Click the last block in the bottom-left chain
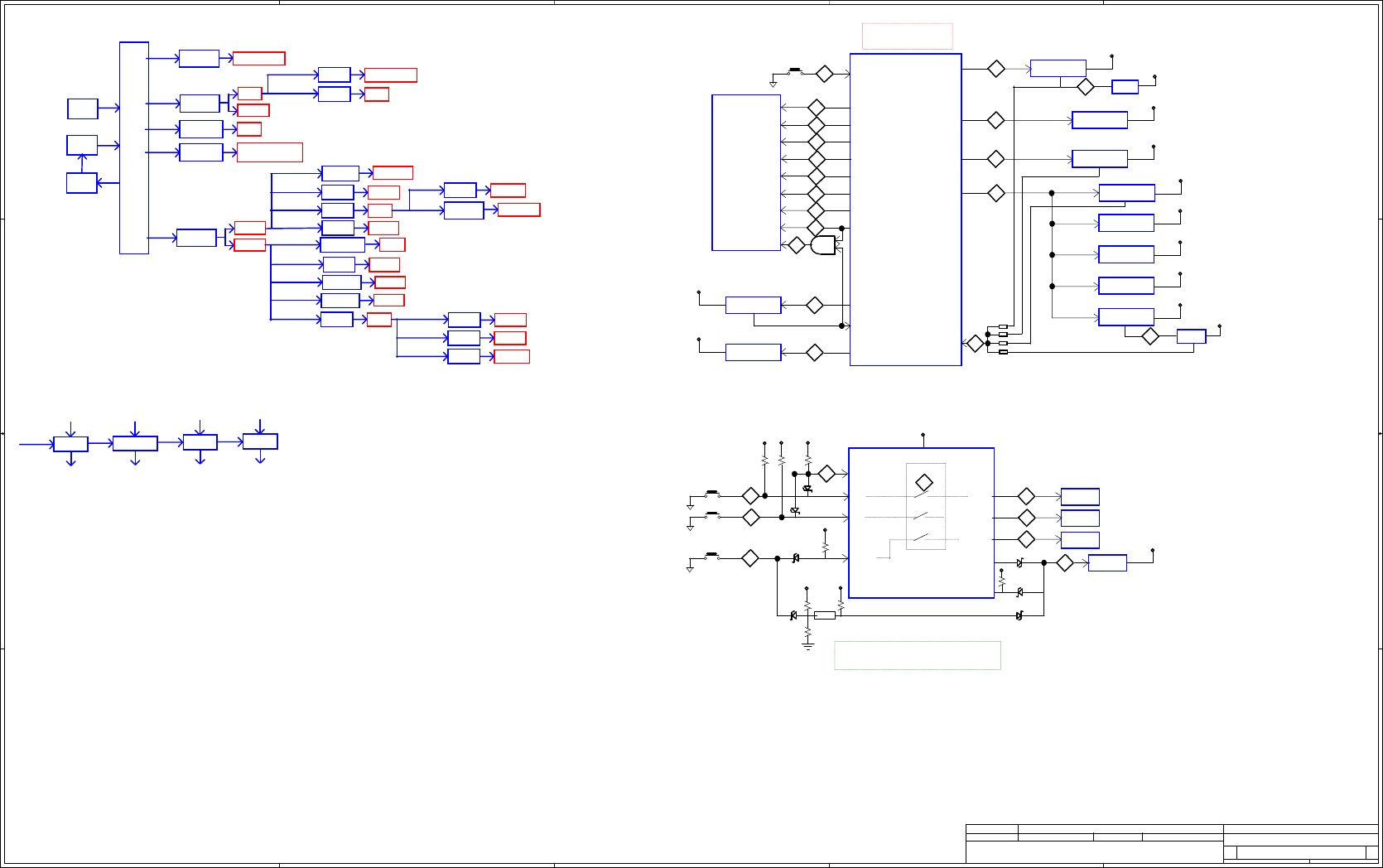1383x868 pixels. (260, 441)
